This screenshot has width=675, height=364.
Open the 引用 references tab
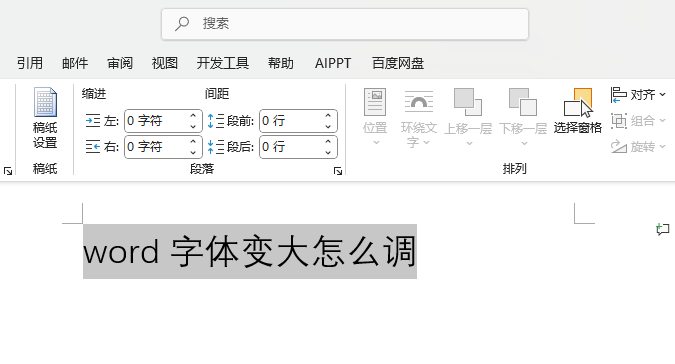(x=30, y=63)
